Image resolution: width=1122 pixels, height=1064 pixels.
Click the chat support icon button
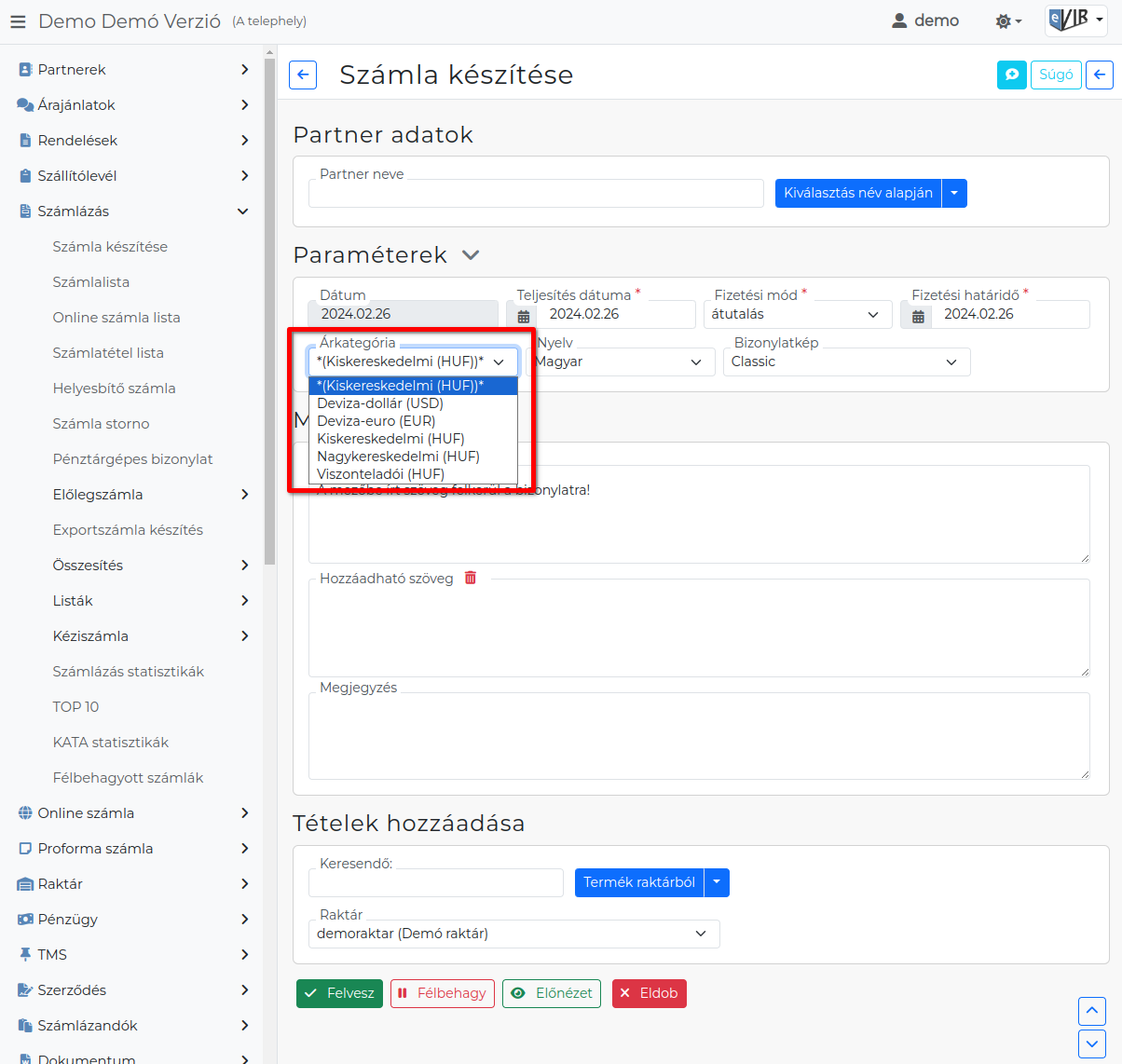coord(1011,75)
